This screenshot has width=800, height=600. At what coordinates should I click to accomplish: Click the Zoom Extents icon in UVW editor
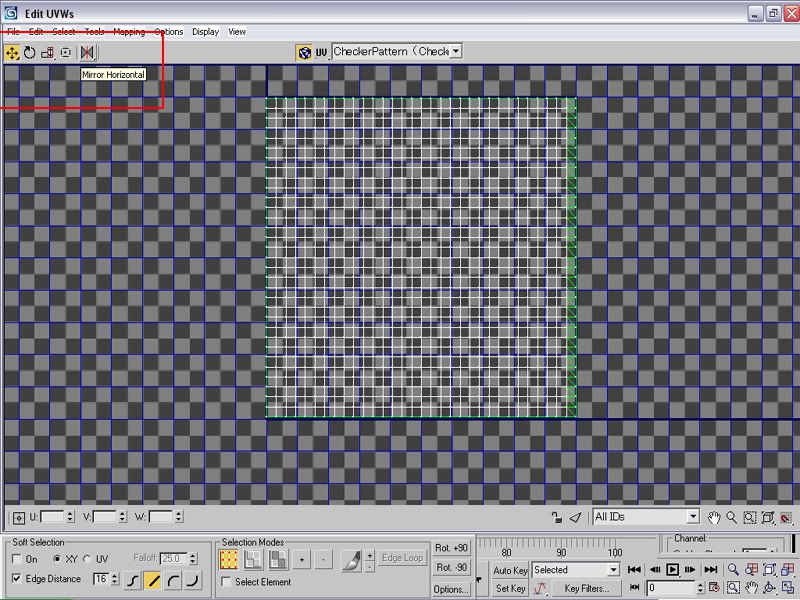click(768, 518)
